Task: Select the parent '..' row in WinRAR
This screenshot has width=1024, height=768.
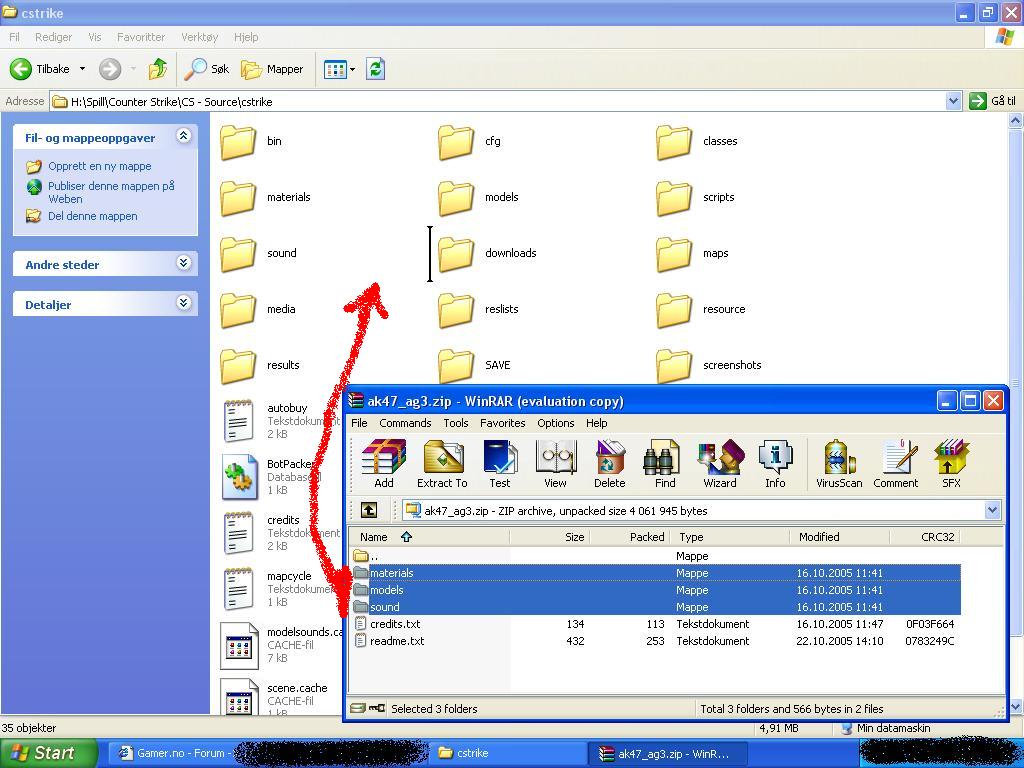Action: [x=655, y=556]
